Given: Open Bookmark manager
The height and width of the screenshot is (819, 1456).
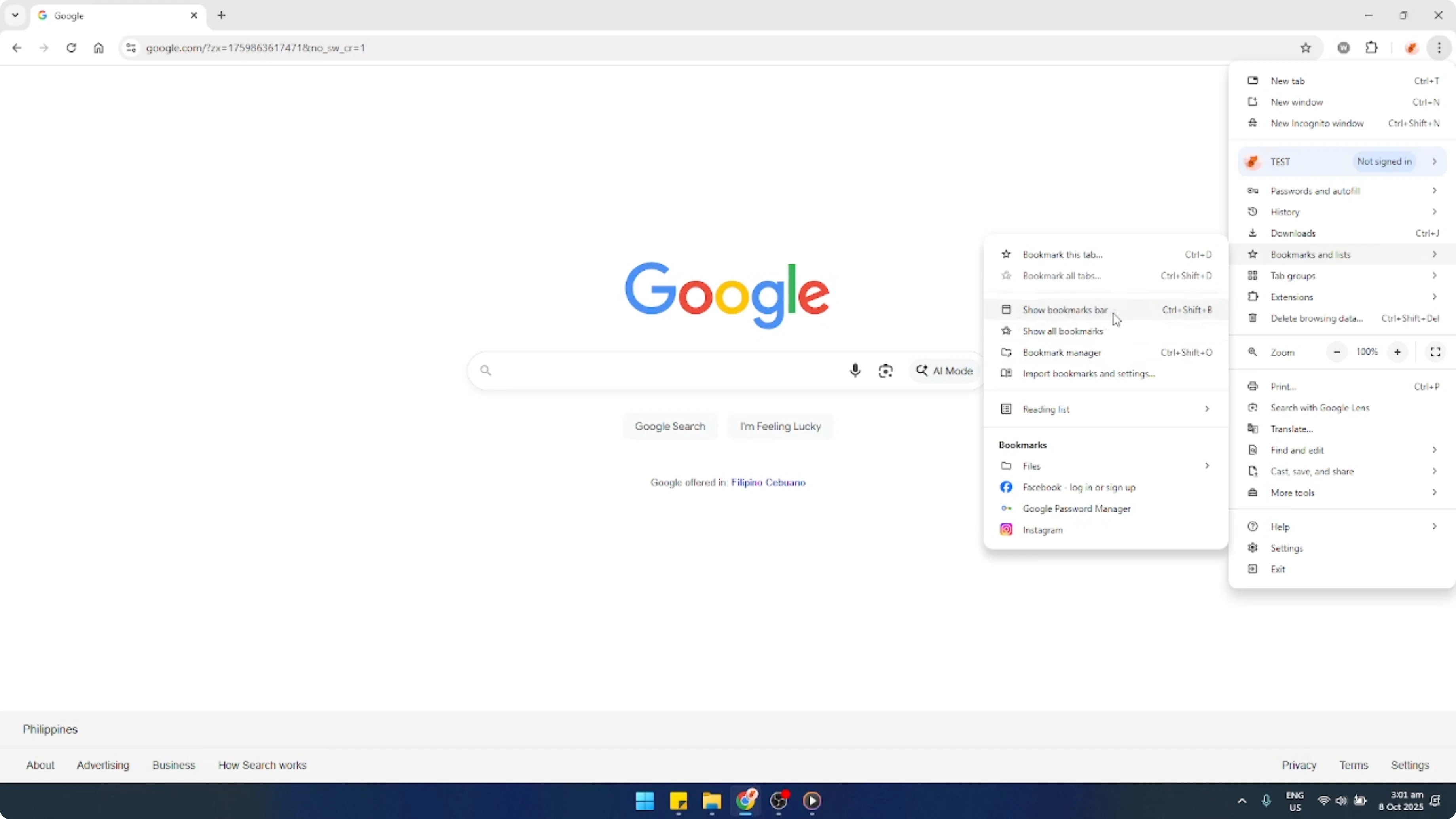Looking at the screenshot, I should point(1105,353).
